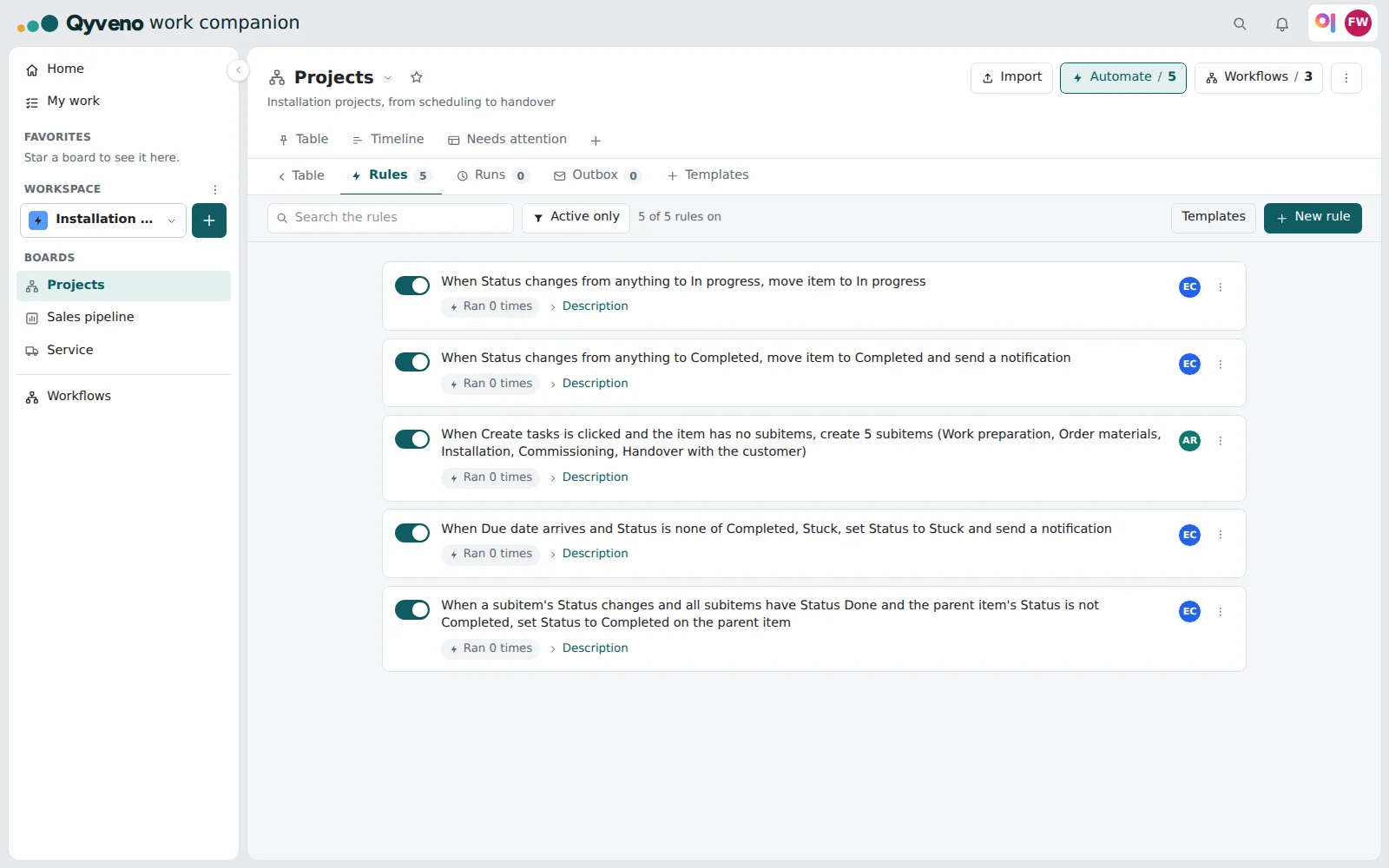Open options for the In progress rule
This screenshot has height=868, width=1389.
(1220, 287)
